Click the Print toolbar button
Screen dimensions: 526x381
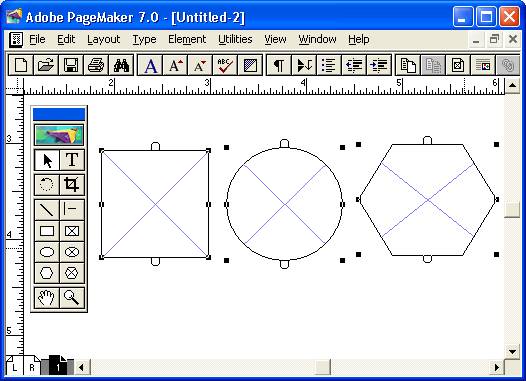tap(96, 65)
